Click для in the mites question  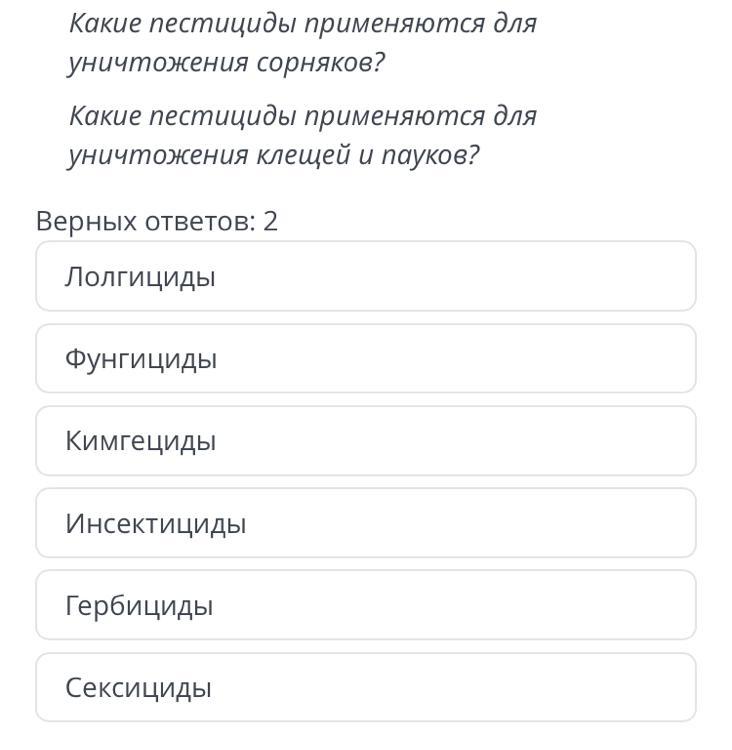pos(516,116)
